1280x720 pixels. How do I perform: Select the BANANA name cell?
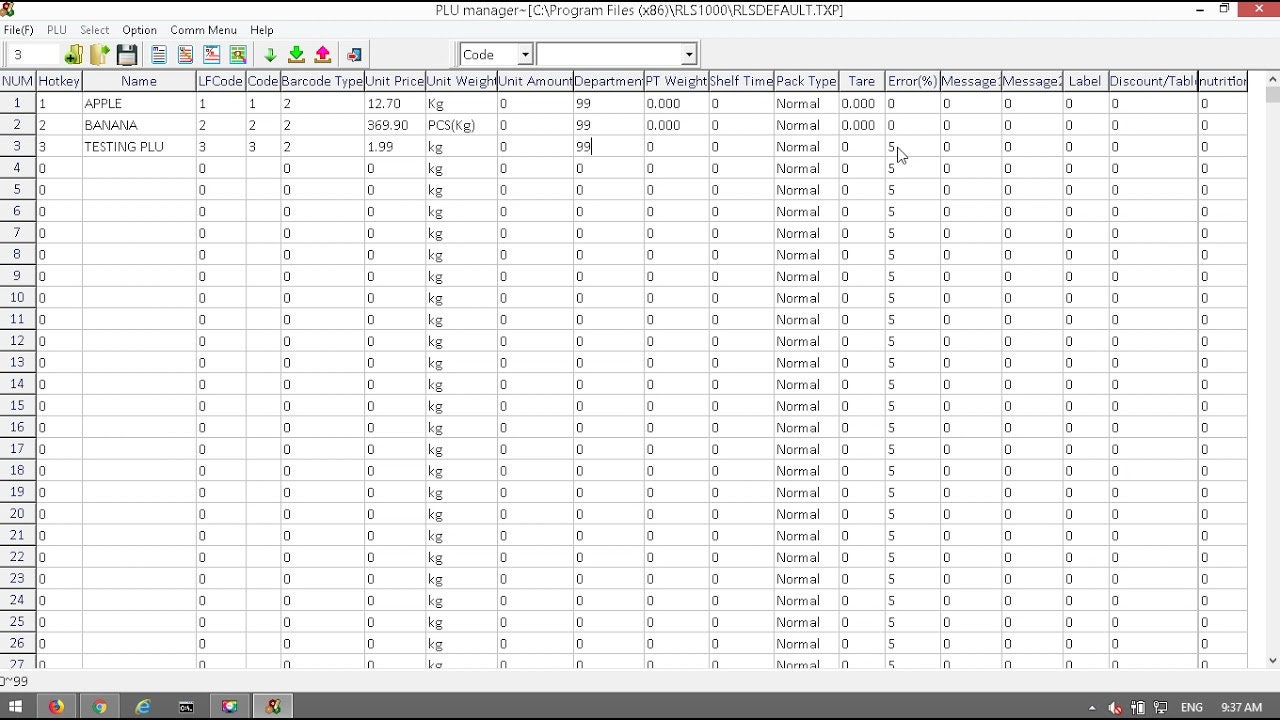tap(139, 125)
